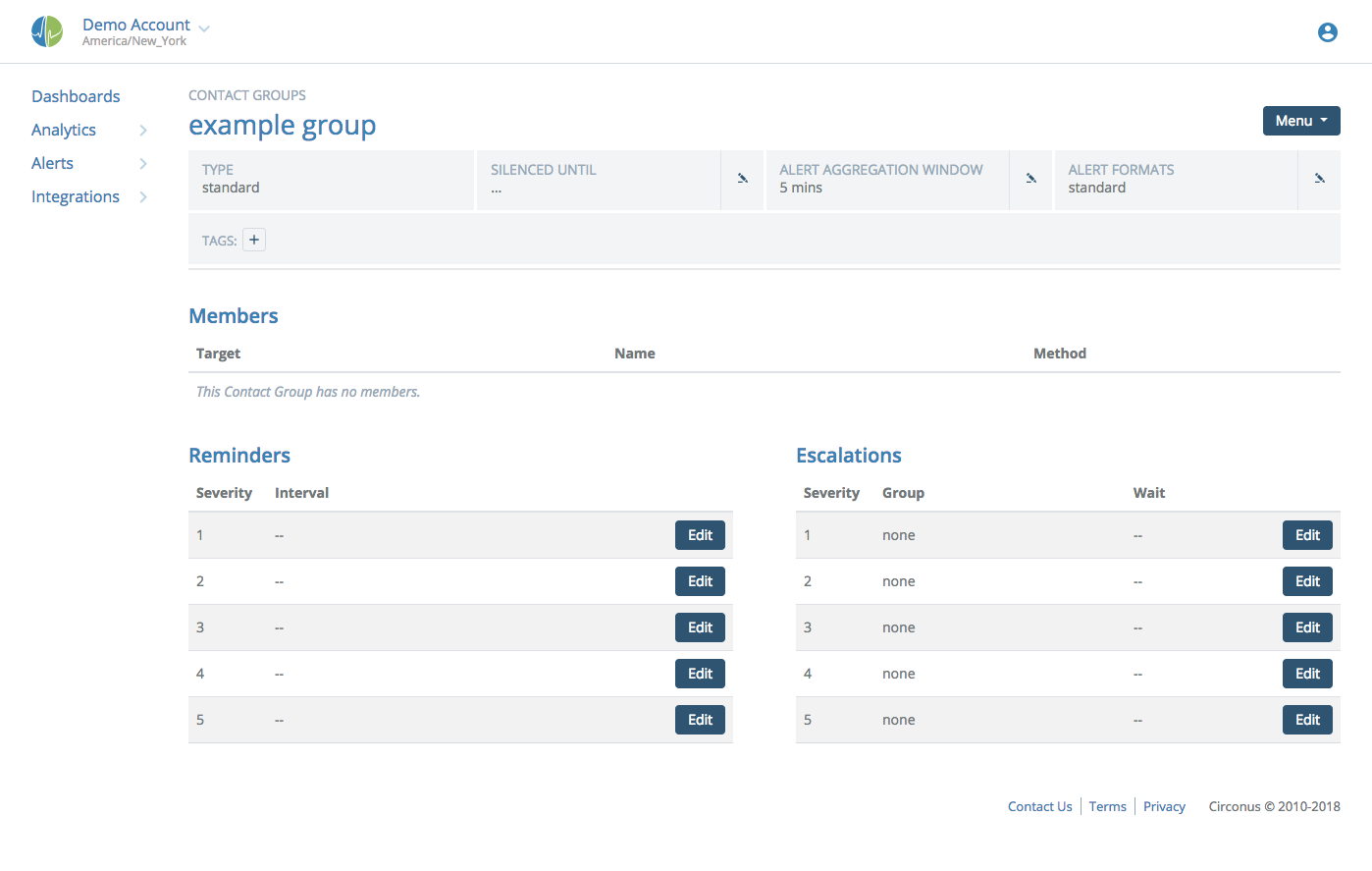Navigate to Alerts in the sidebar
This screenshot has height=871, width=1372.
52,163
